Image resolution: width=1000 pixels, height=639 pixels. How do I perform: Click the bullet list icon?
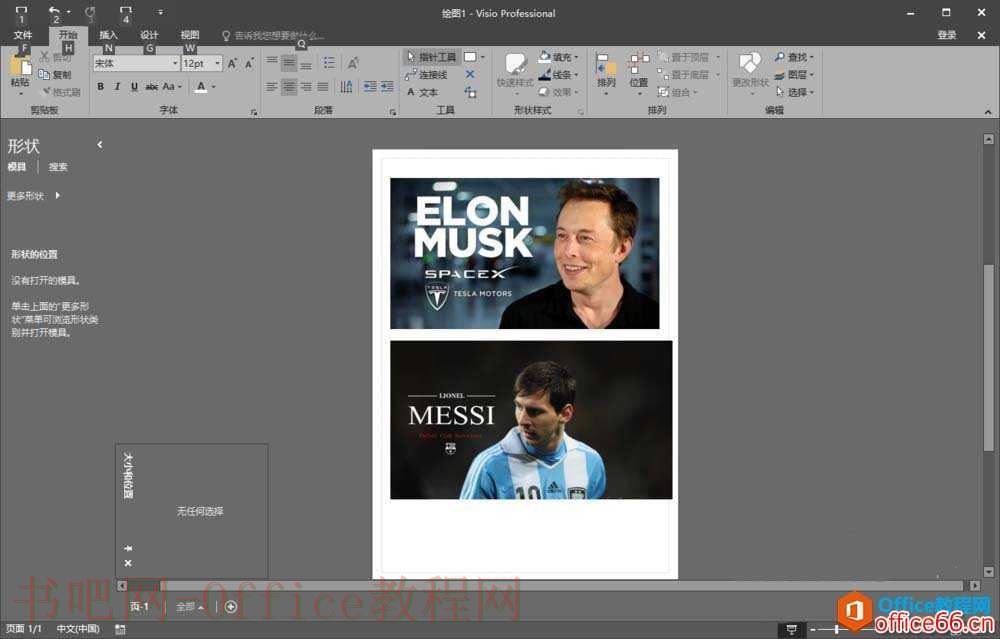click(x=329, y=62)
